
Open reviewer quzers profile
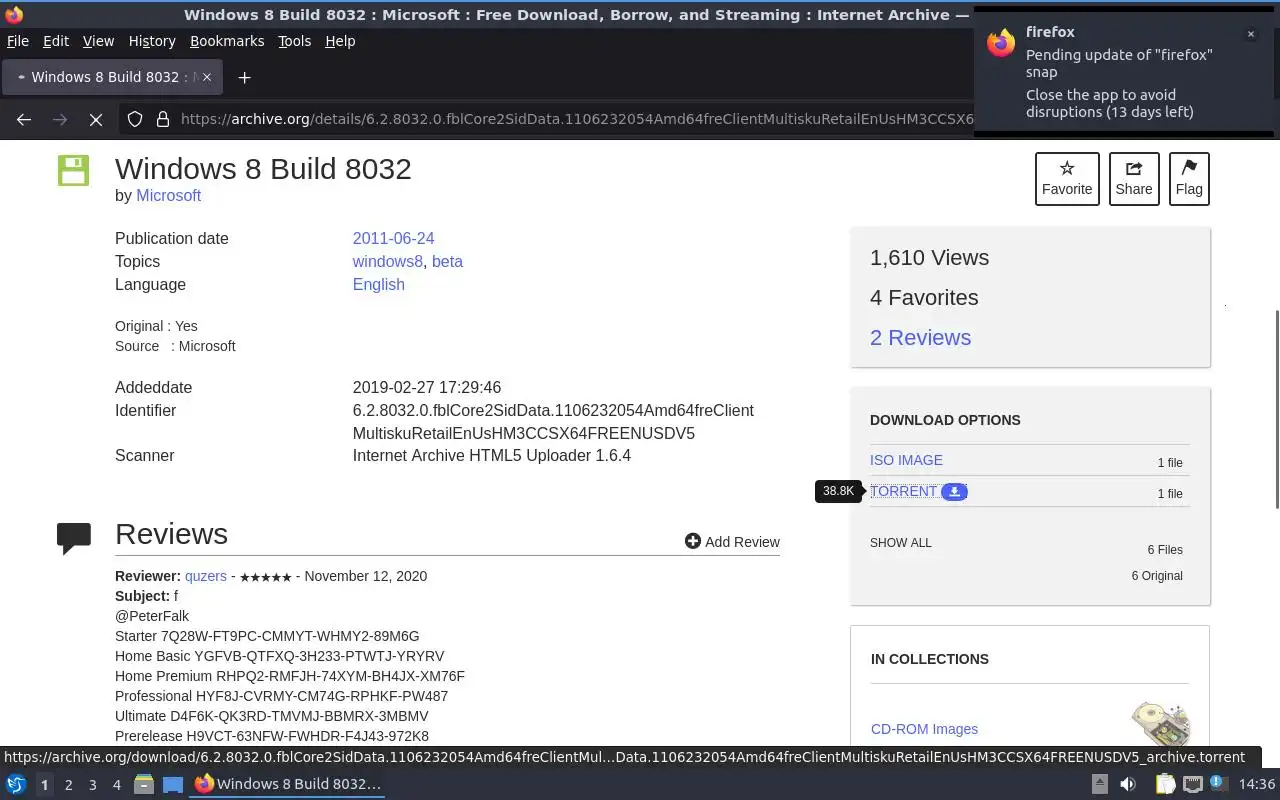206,576
